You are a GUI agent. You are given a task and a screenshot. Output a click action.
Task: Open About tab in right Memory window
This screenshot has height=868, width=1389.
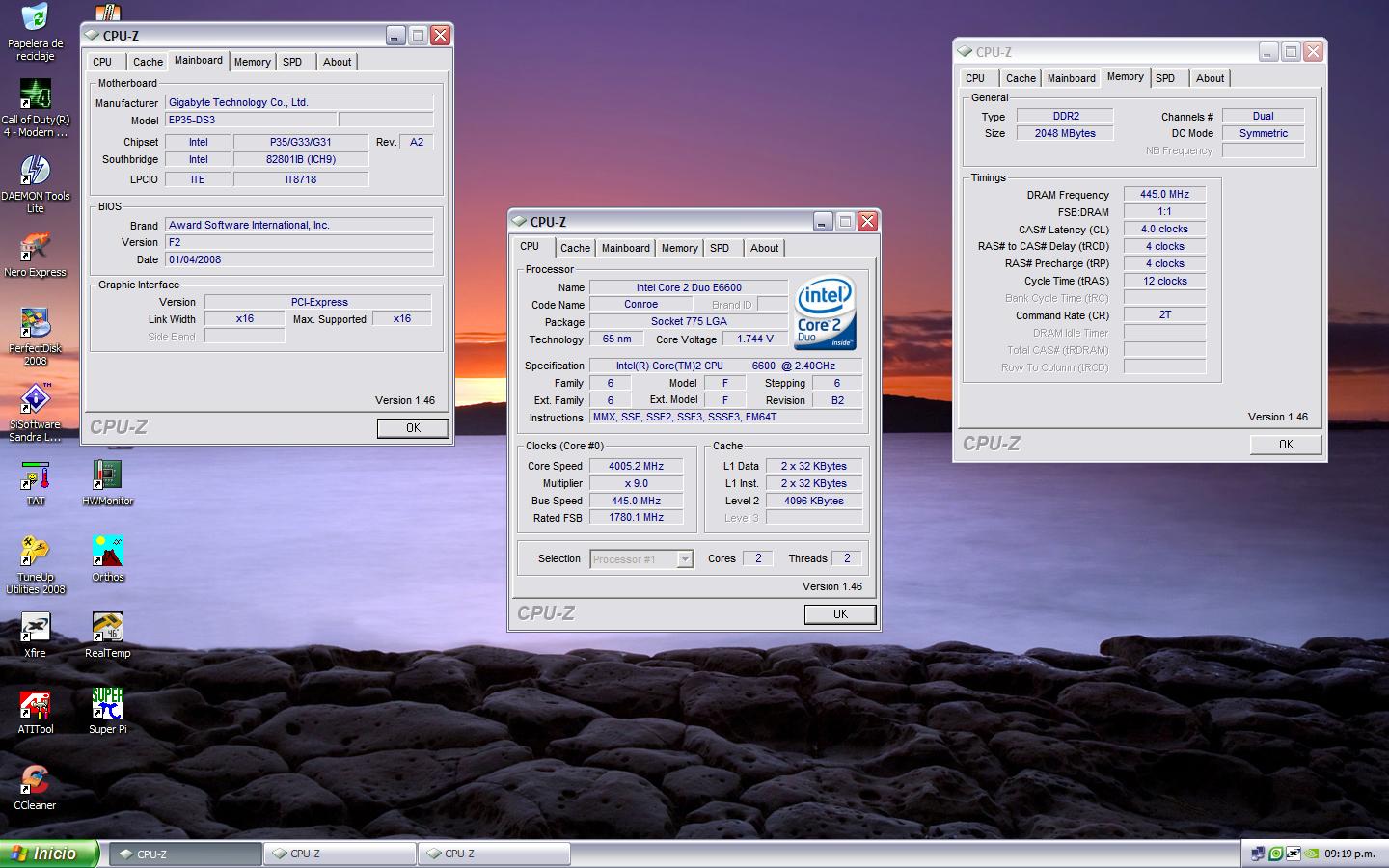[1210, 78]
